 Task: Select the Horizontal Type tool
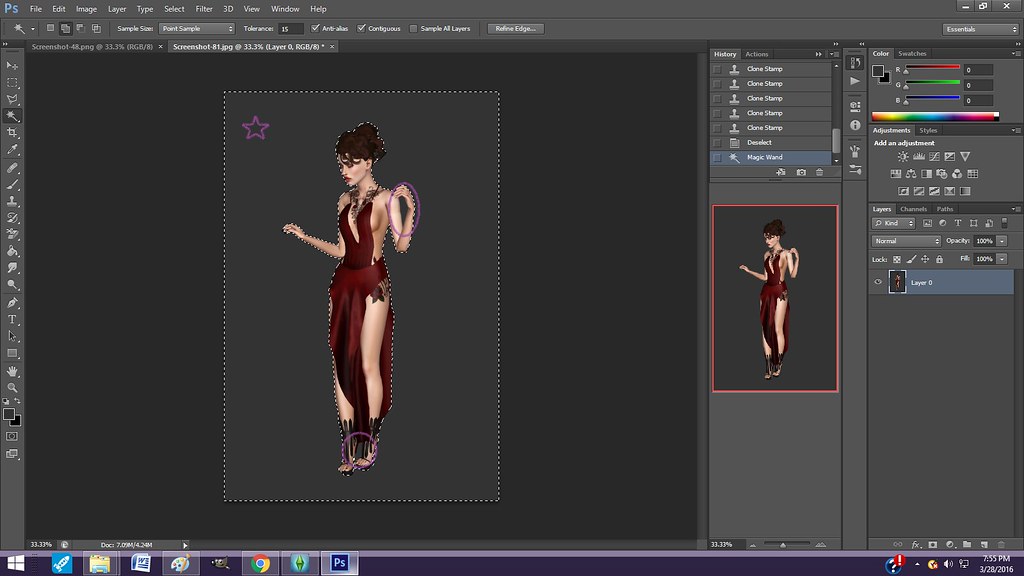[x=13, y=319]
